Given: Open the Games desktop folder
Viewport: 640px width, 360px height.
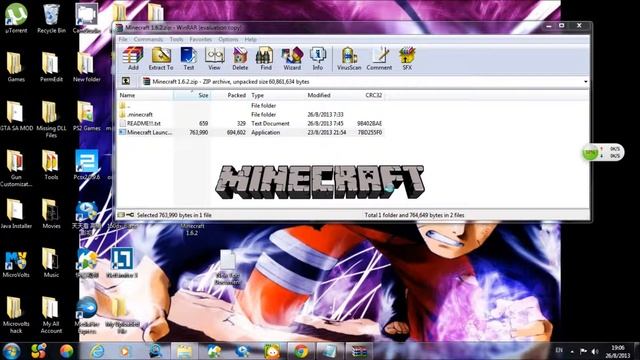Looking at the screenshot, I should (16, 67).
